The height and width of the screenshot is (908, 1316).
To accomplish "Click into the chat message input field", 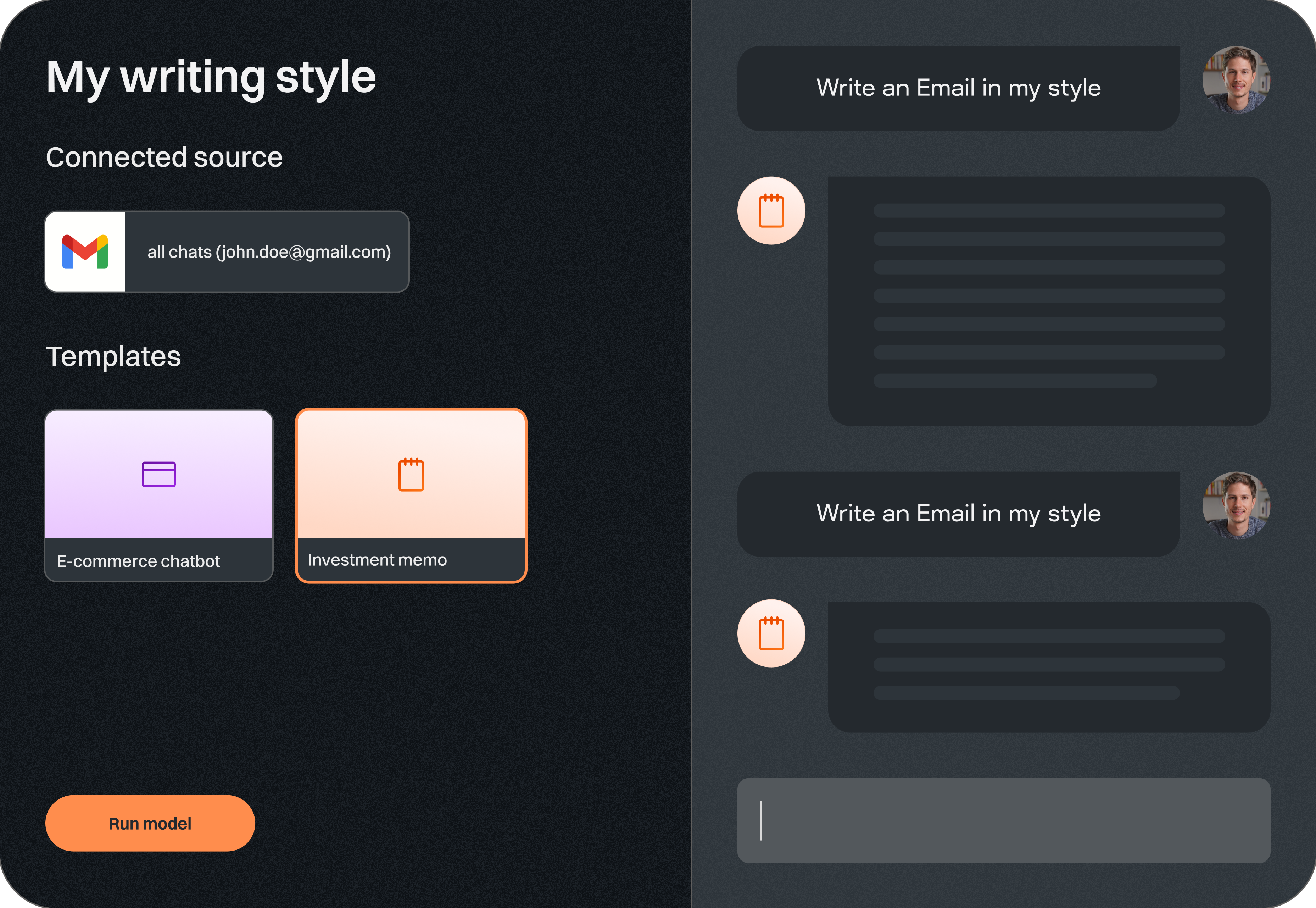I will pyautogui.click(x=1003, y=820).
